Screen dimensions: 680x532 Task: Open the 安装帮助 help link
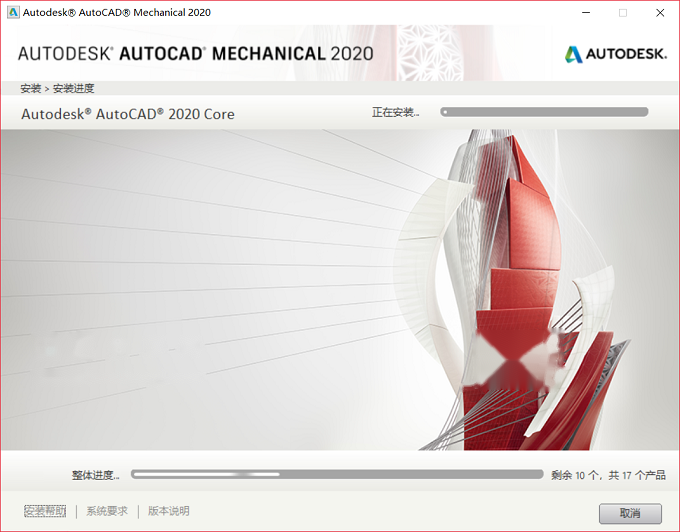pos(45,511)
